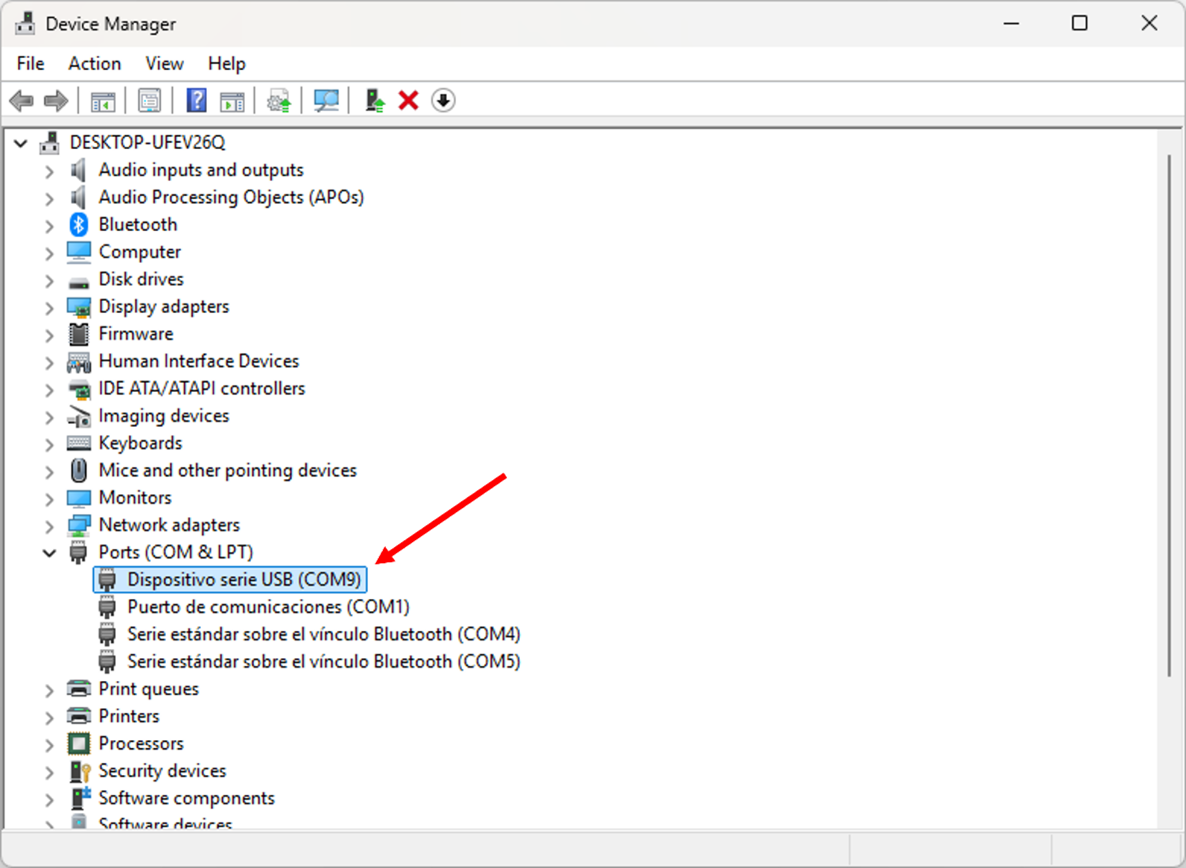Click the Properties toolbar icon
This screenshot has height=868, width=1186.
[x=150, y=101]
